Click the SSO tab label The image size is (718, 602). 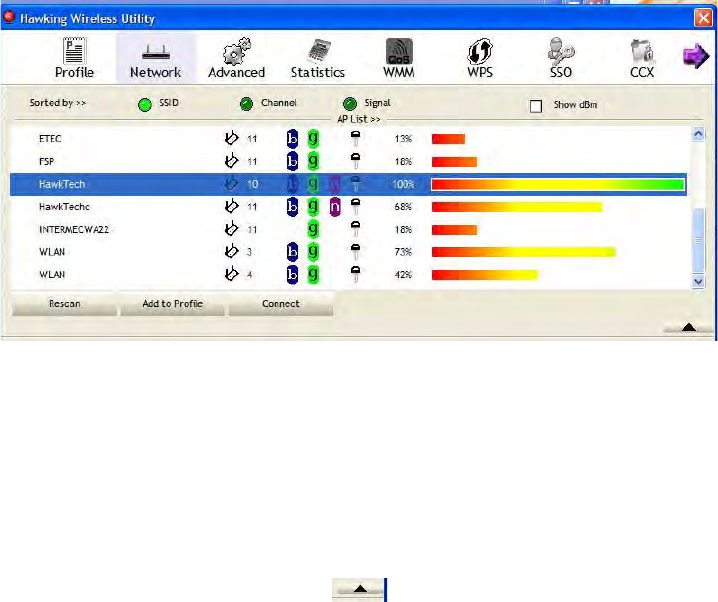pyautogui.click(x=561, y=72)
